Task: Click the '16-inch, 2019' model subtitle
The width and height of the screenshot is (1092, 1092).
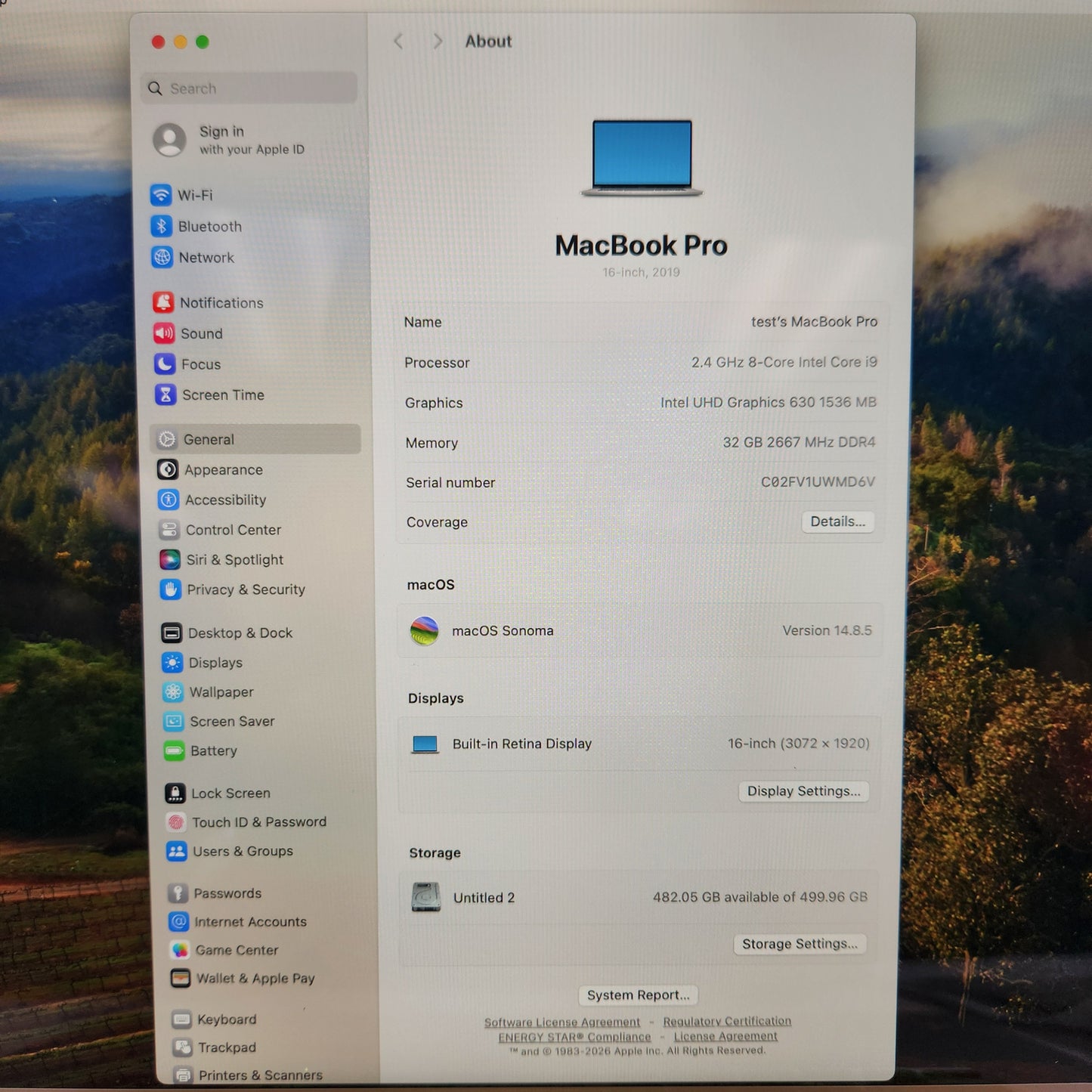Action: (x=641, y=272)
